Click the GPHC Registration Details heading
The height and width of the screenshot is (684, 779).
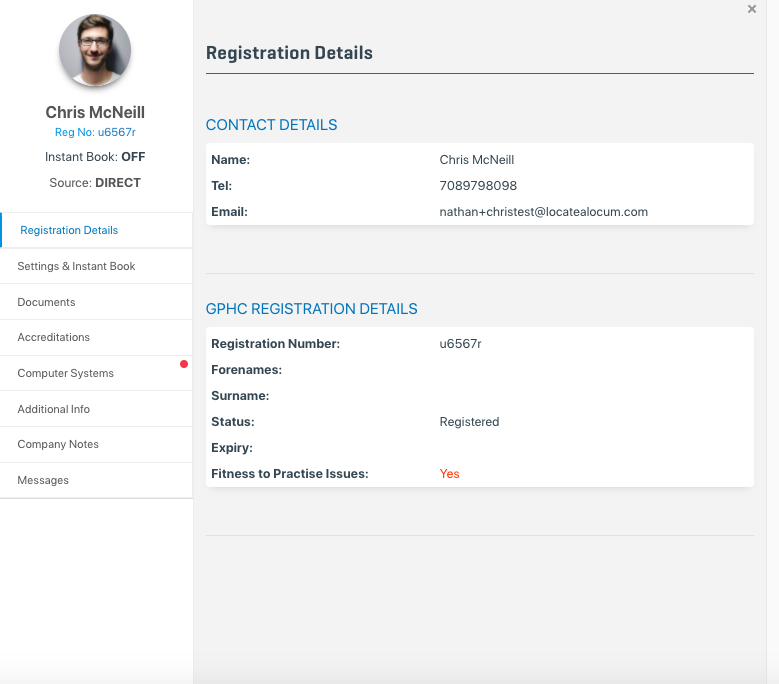pos(311,309)
